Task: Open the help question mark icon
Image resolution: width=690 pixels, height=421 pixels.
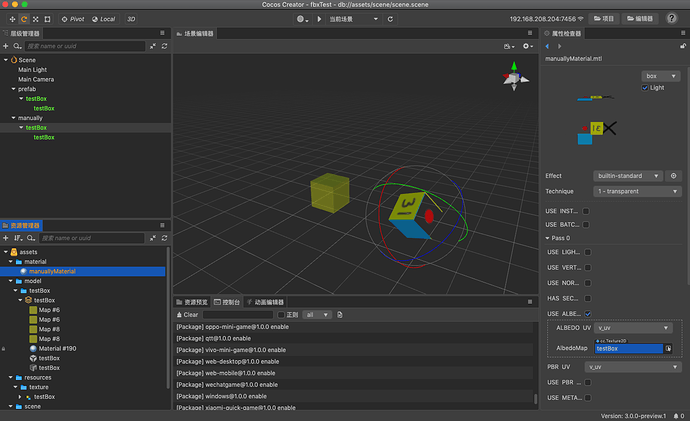Action: click(x=672, y=18)
